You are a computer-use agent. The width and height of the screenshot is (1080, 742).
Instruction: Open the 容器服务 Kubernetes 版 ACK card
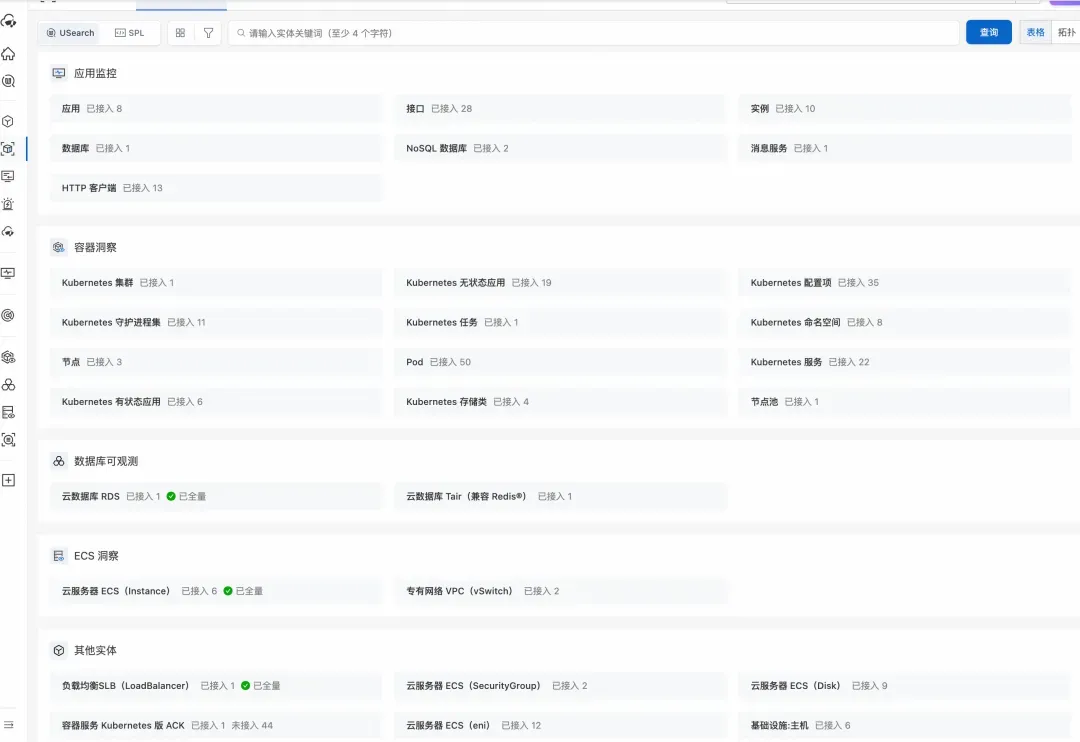pyautogui.click(x=216, y=725)
